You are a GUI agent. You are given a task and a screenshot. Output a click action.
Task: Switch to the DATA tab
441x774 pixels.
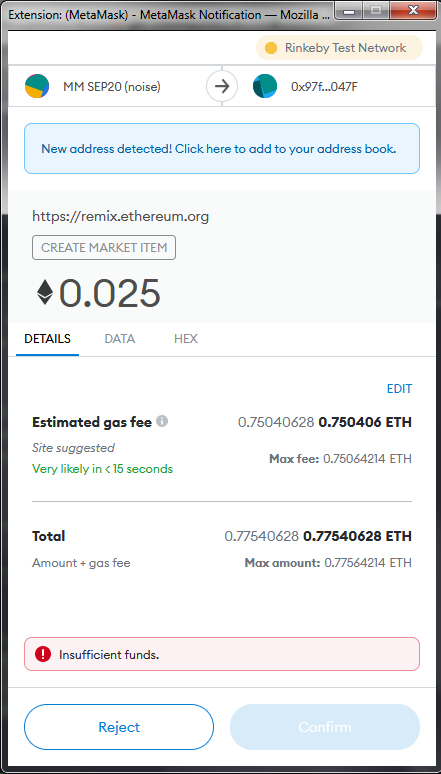coord(120,339)
